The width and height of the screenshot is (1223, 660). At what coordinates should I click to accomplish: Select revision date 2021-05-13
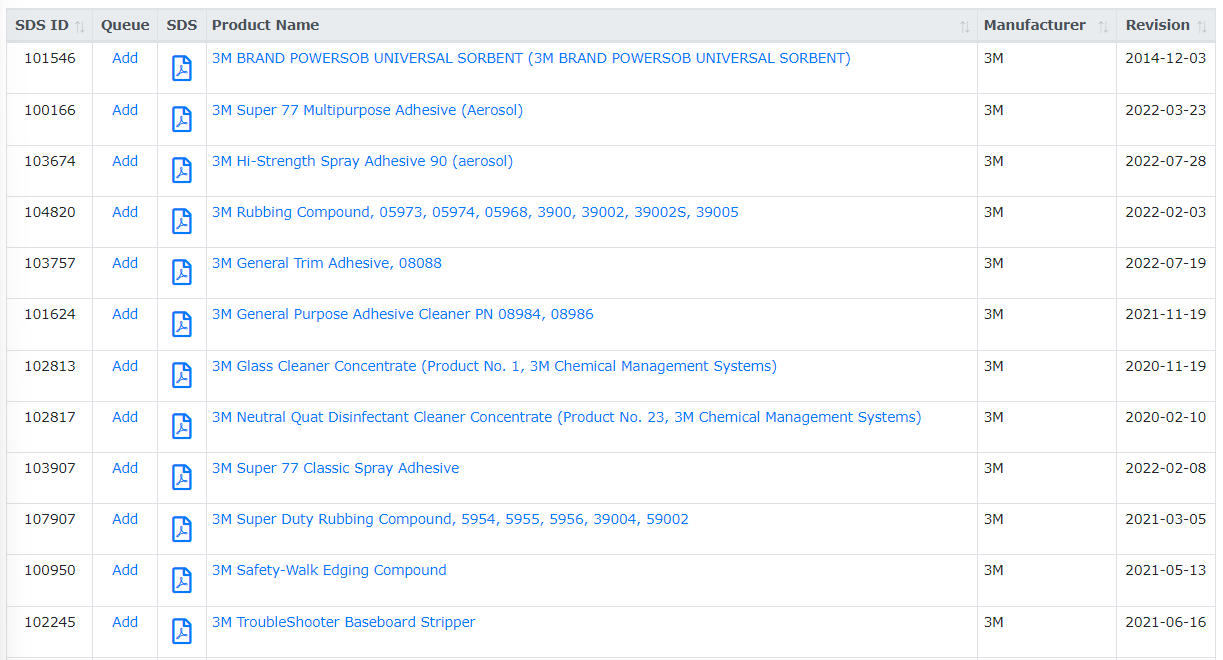point(1166,570)
